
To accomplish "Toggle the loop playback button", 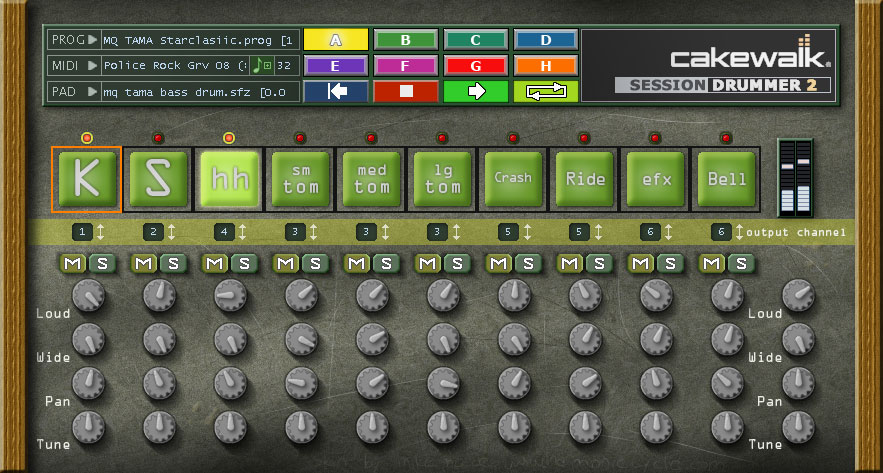I will click(546, 91).
